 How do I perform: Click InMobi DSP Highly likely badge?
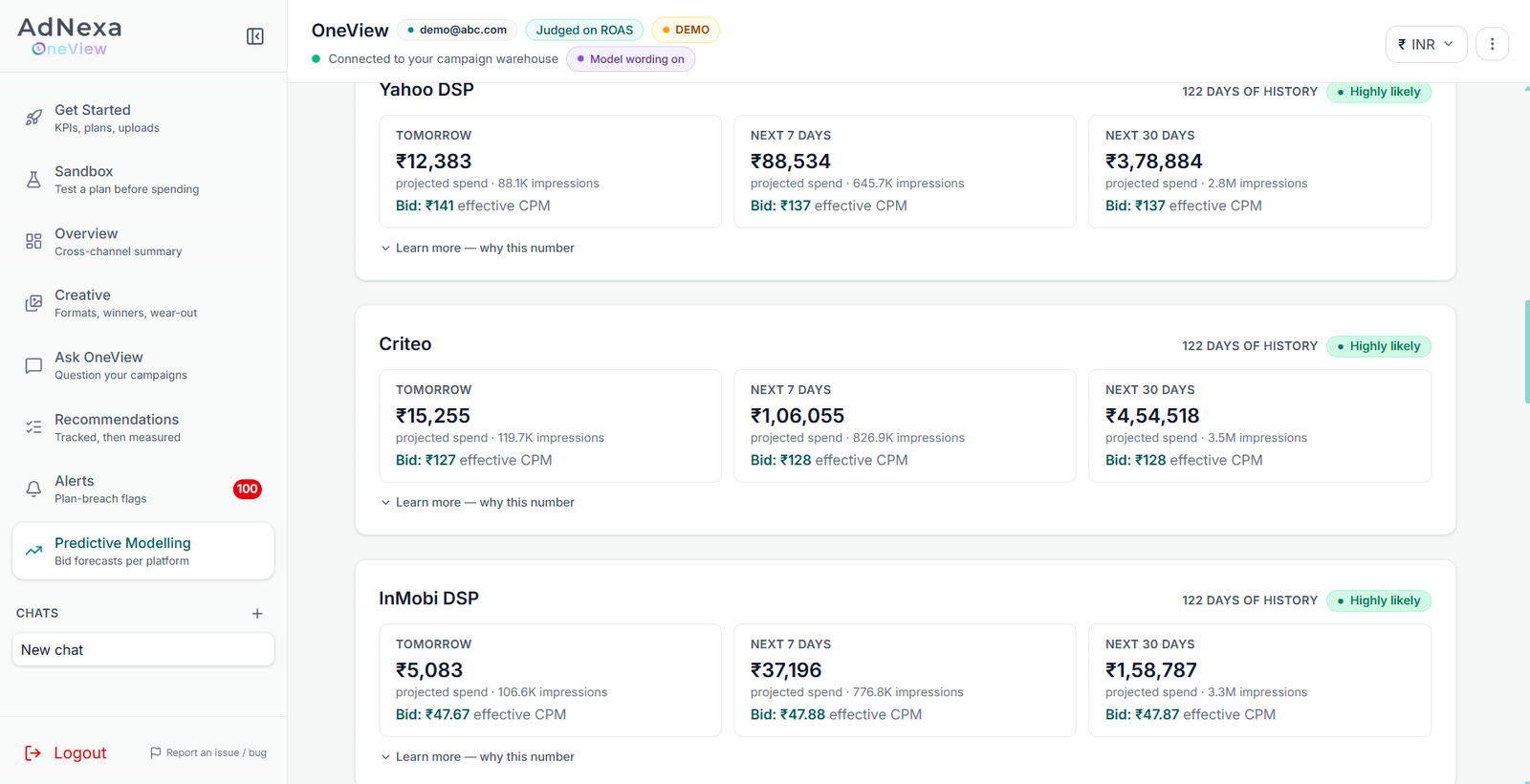pyautogui.click(x=1379, y=600)
